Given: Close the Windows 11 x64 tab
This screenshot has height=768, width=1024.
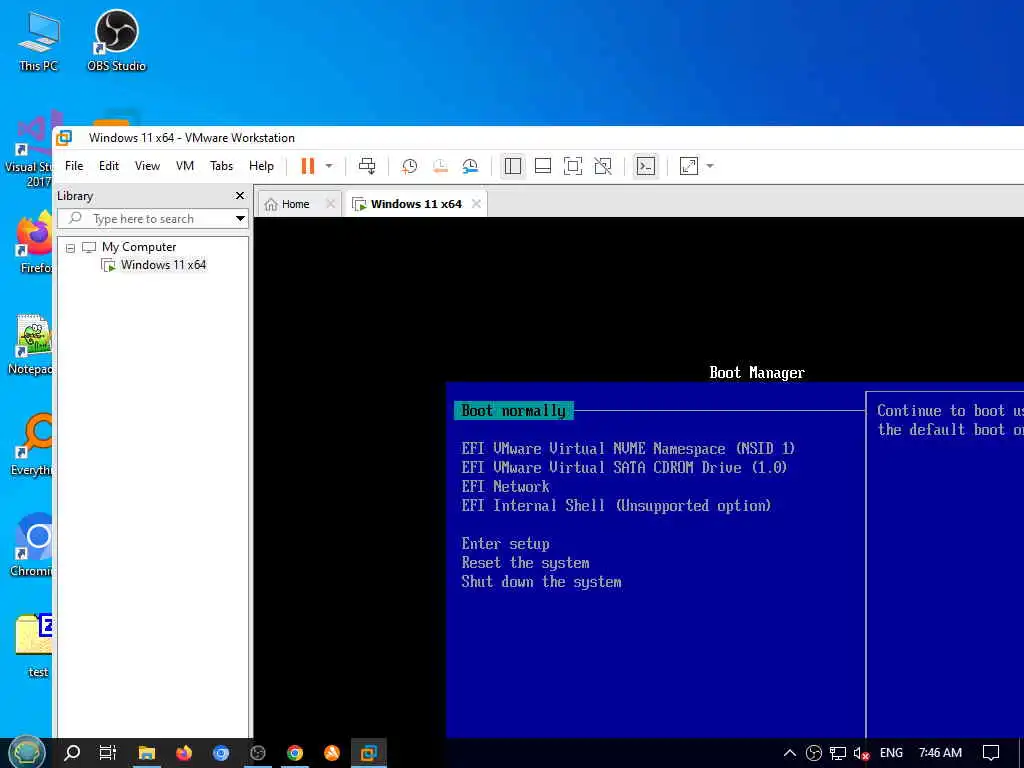Looking at the screenshot, I should click(x=477, y=204).
